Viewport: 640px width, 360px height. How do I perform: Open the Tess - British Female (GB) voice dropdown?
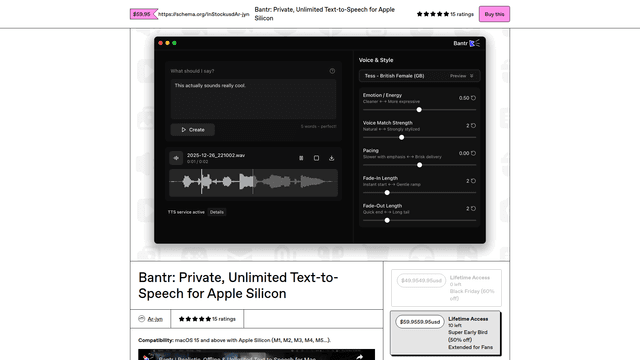pyautogui.click(x=420, y=76)
